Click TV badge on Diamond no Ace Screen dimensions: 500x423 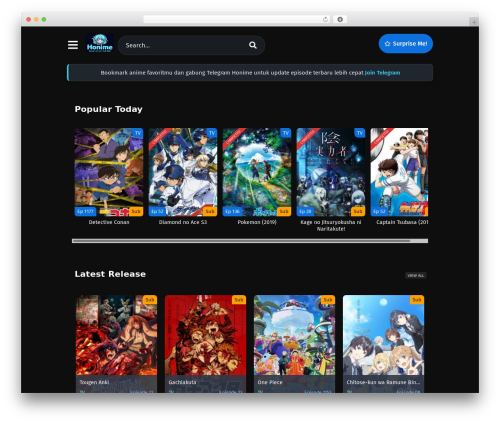[212, 133]
